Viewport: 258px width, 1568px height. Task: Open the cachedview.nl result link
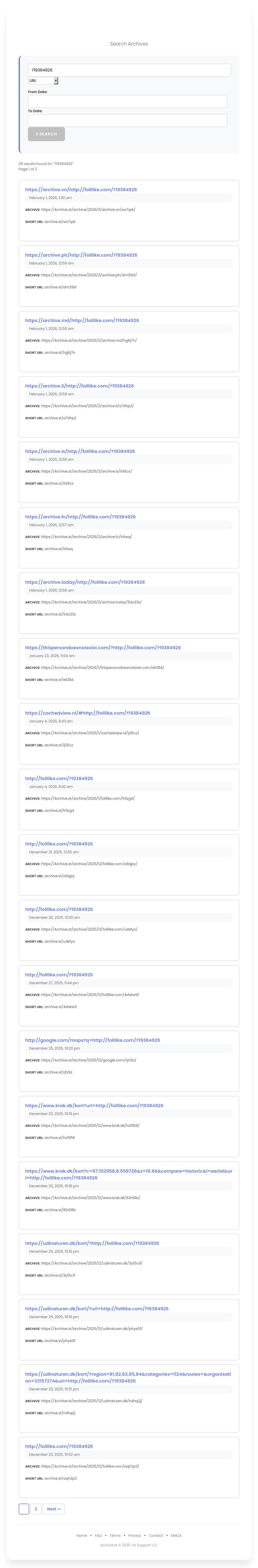coord(87,713)
